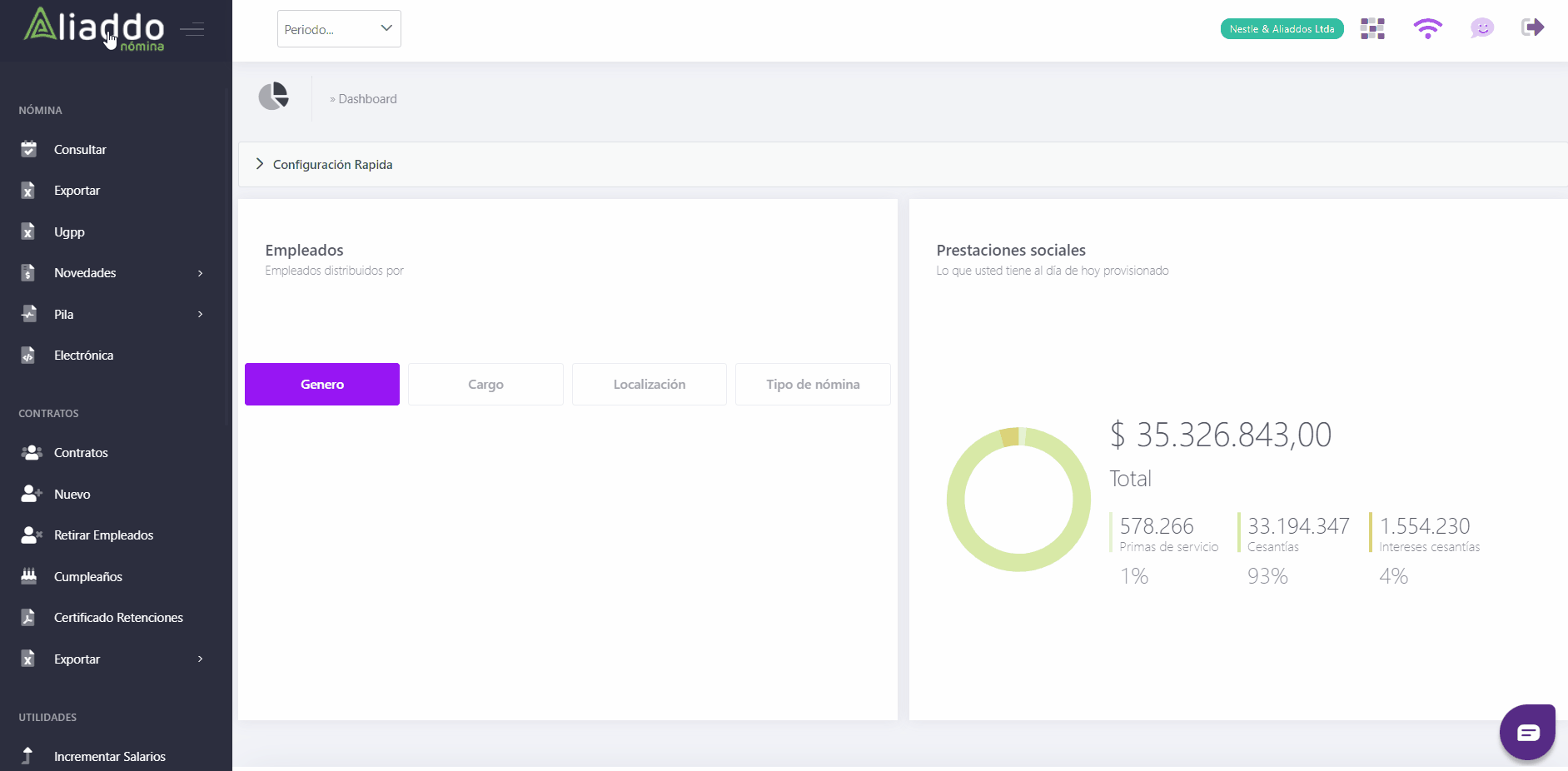Click the UTILIDADES section label
1568x771 pixels.
pos(47,718)
